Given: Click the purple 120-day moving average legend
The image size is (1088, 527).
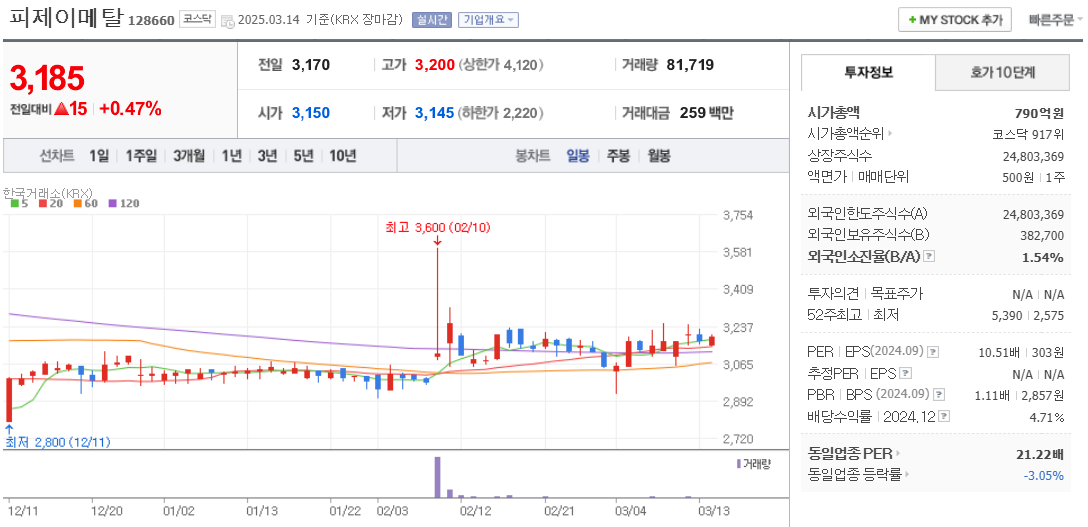Looking at the screenshot, I should point(123,203).
